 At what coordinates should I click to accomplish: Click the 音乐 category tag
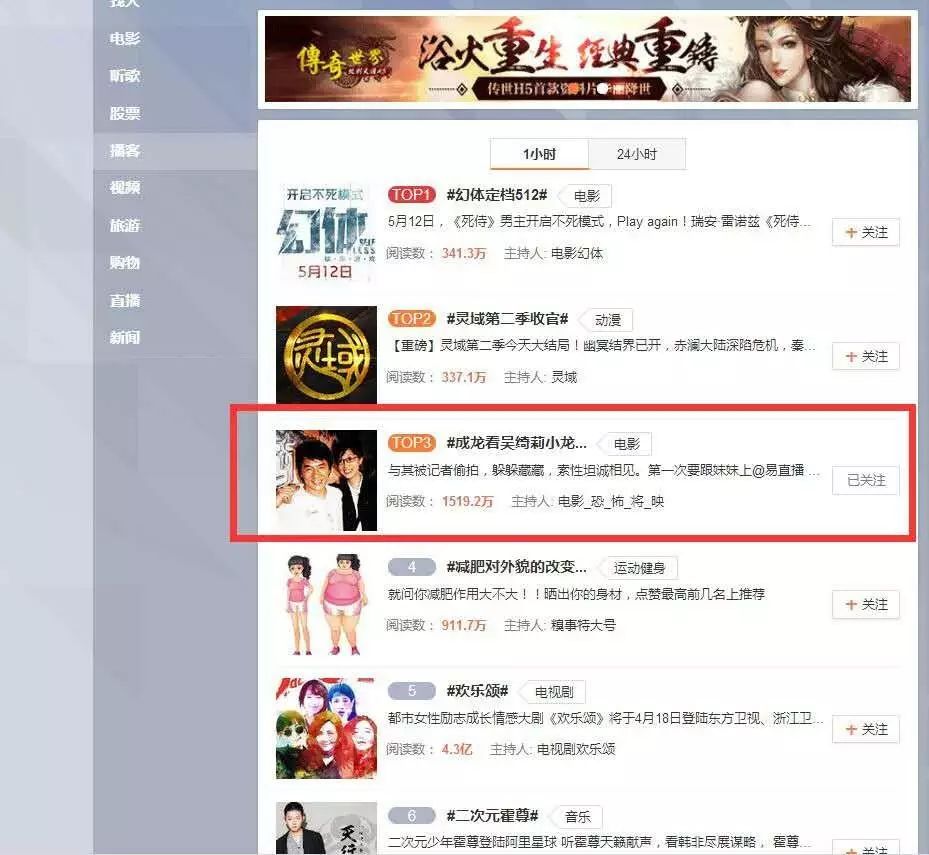576,816
